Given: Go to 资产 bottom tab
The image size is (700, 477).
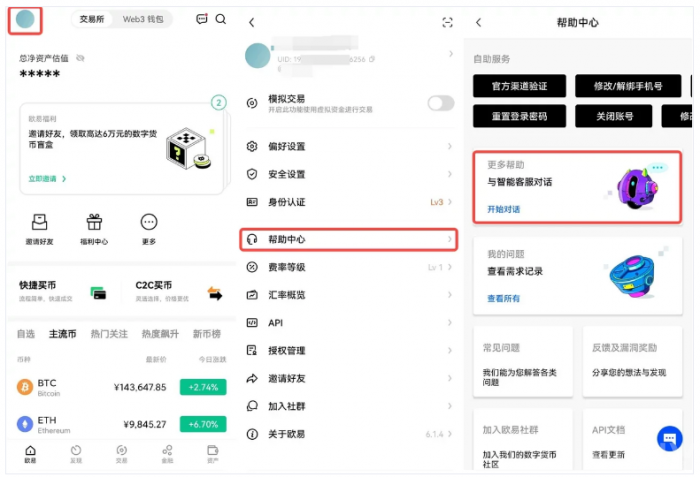Looking at the screenshot, I should tap(213, 454).
